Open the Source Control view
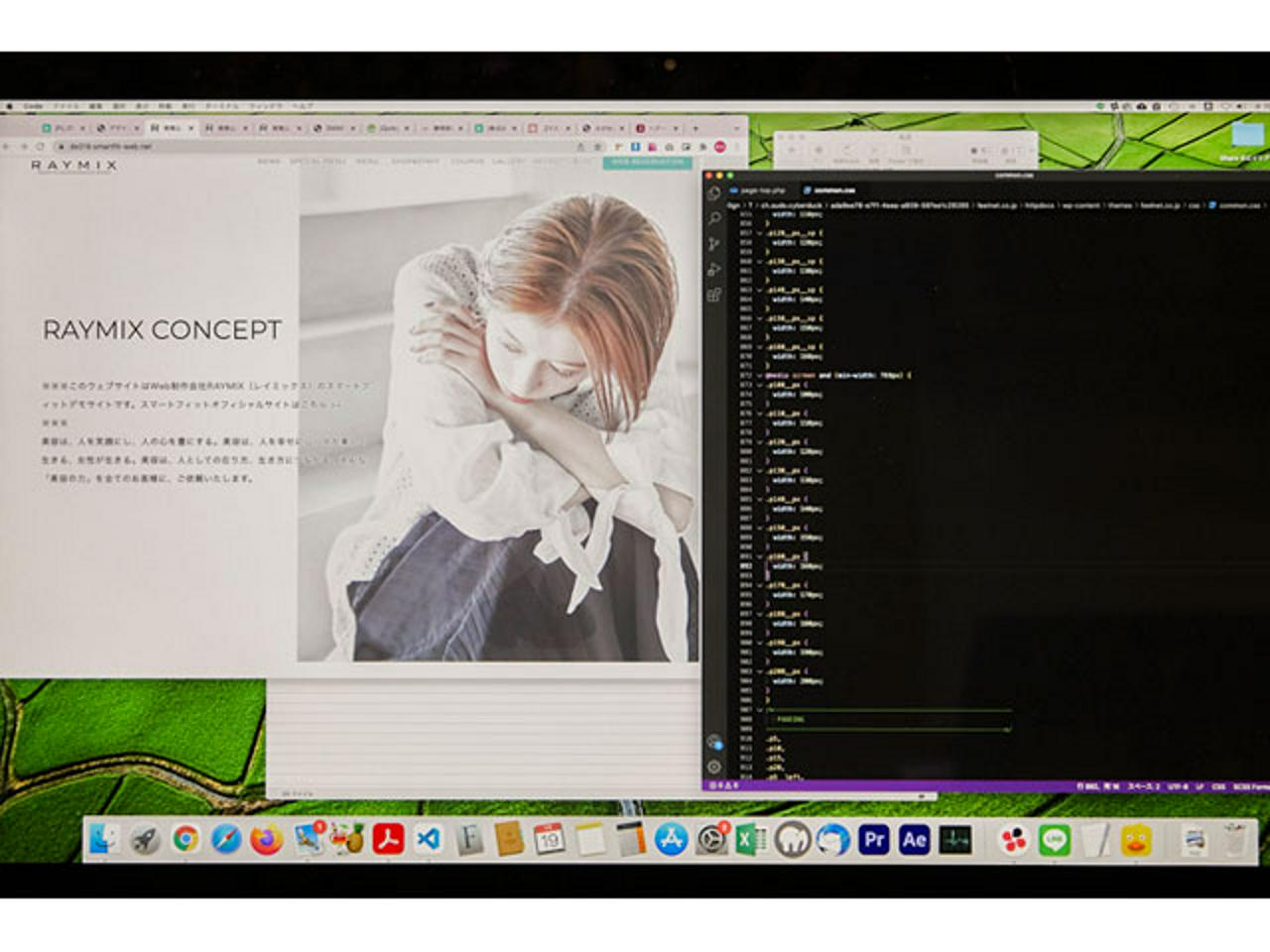The height and width of the screenshot is (952, 1270). tap(714, 244)
